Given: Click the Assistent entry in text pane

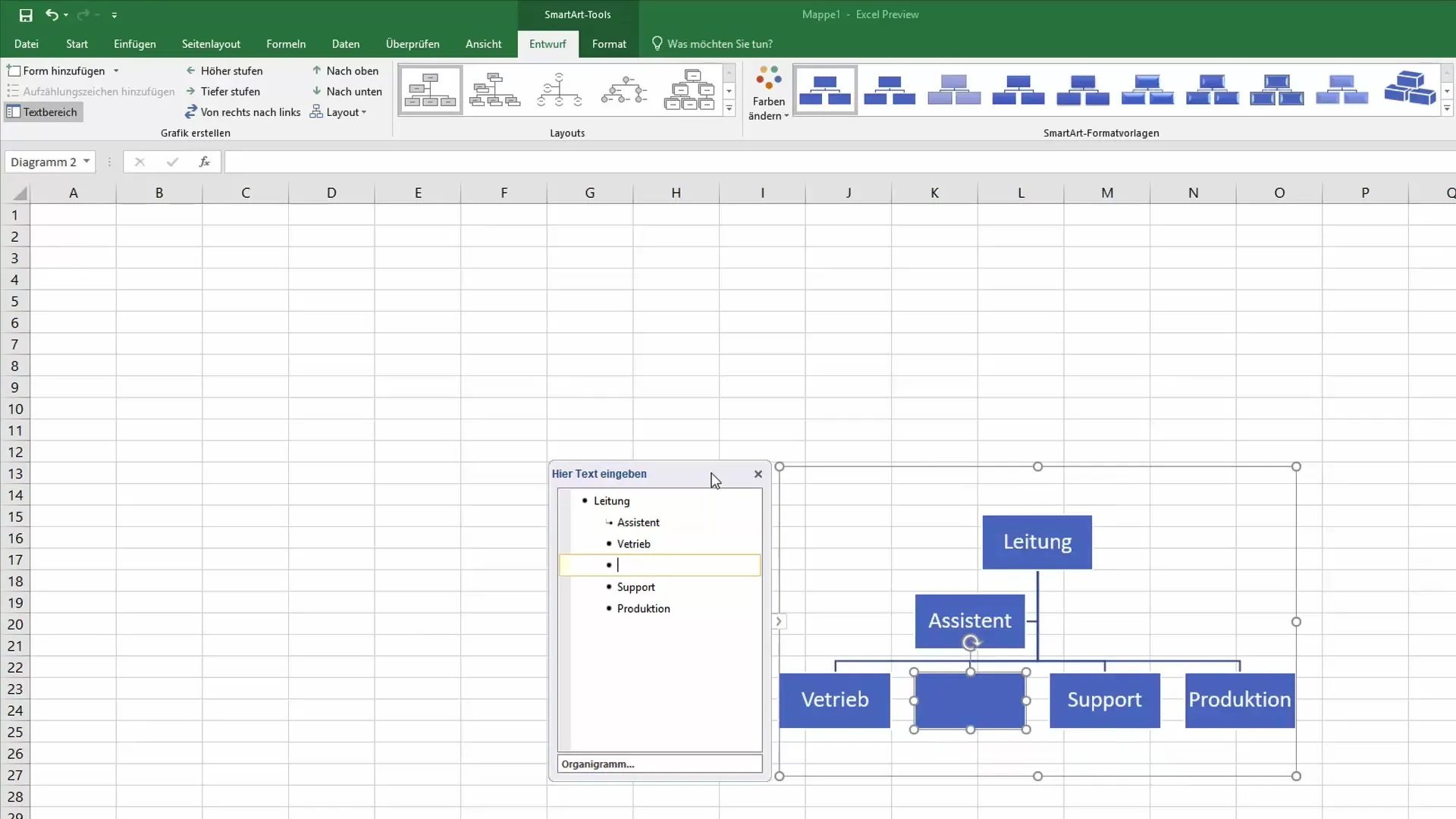Looking at the screenshot, I should 638,522.
